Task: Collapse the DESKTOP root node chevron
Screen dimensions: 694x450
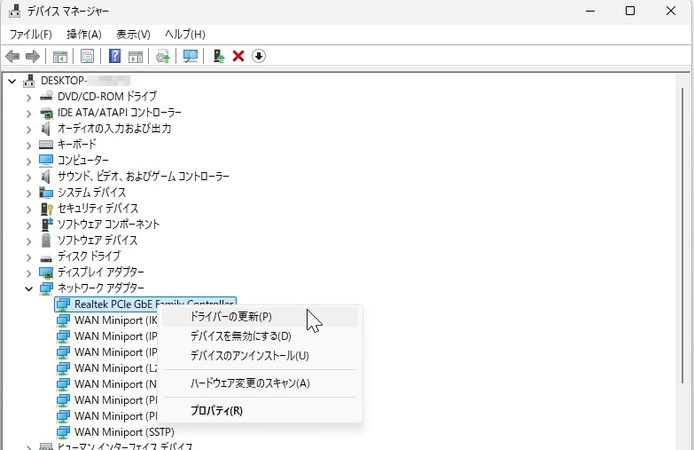Action: point(12,81)
